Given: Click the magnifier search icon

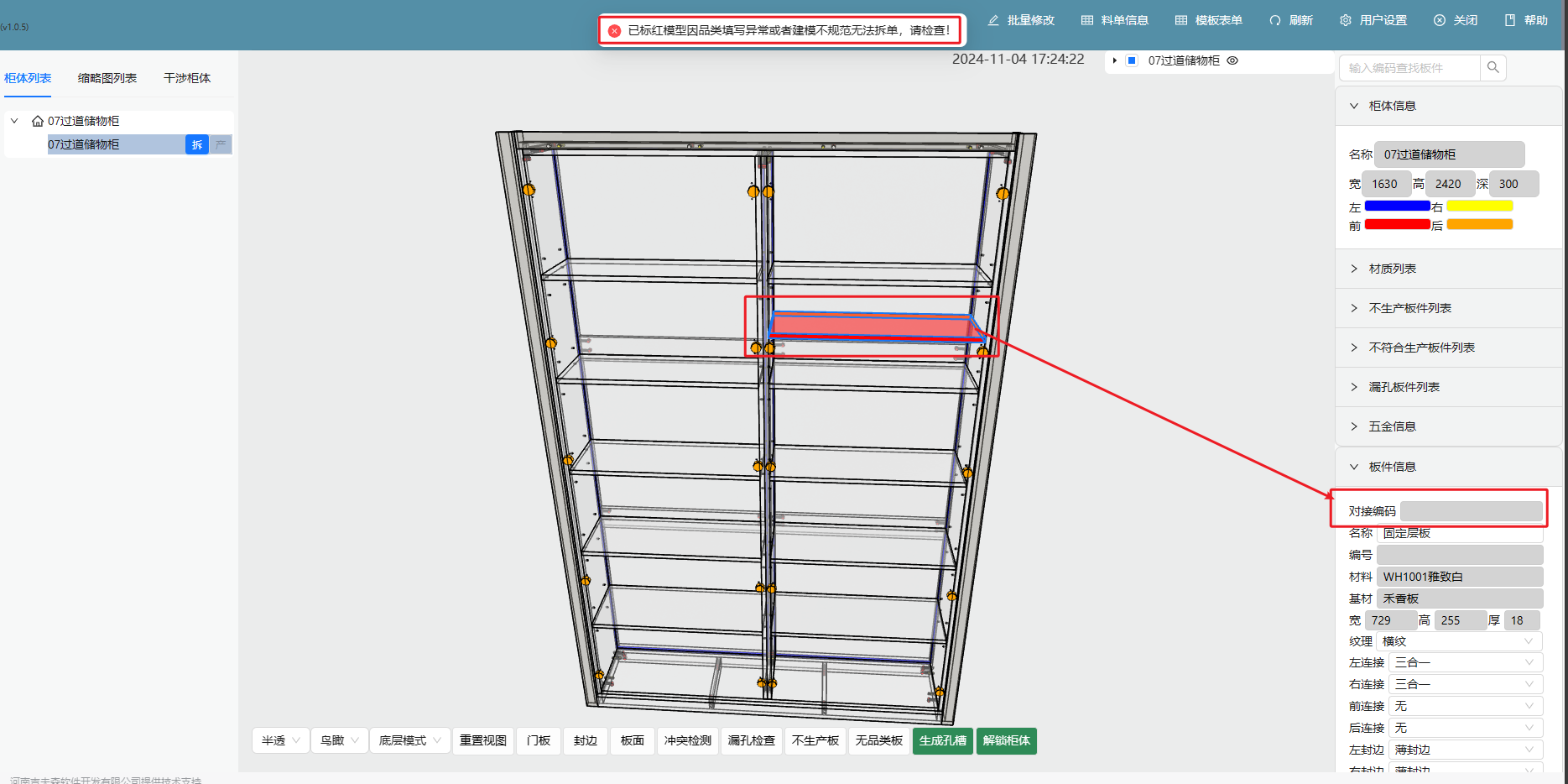Looking at the screenshot, I should click(x=1493, y=67).
